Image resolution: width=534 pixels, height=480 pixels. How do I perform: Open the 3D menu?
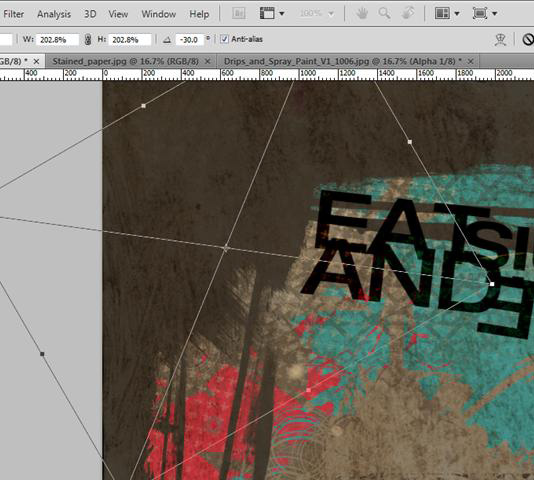90,14
